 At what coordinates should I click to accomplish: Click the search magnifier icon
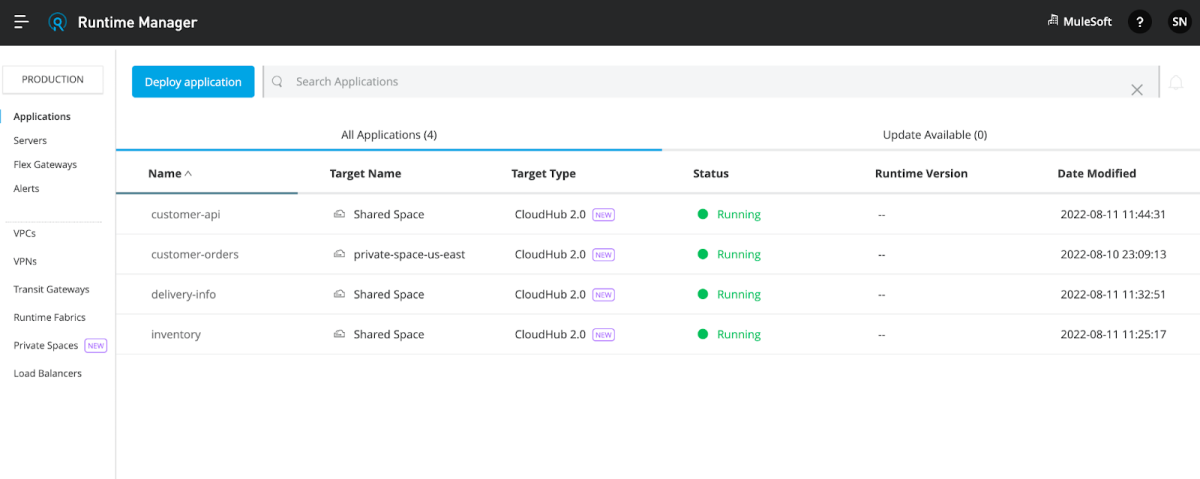click(x=278, y=82)
